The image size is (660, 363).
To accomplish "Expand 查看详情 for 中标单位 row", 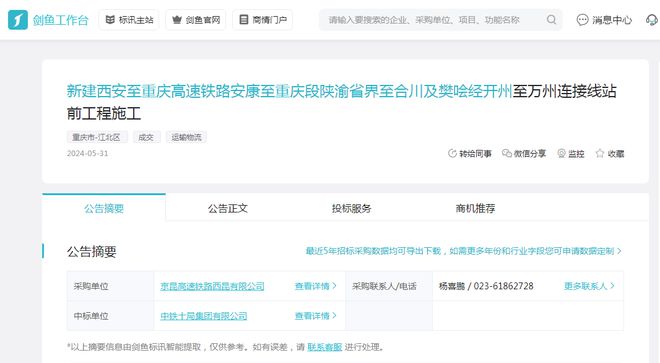I will pos(316,316).
